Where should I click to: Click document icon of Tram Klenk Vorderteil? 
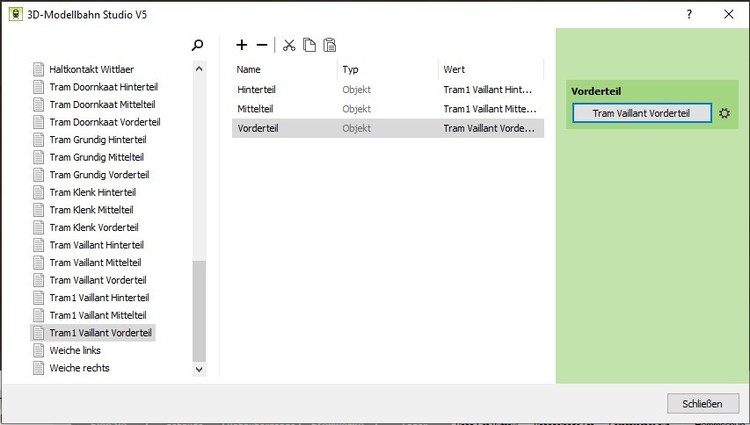39,228
